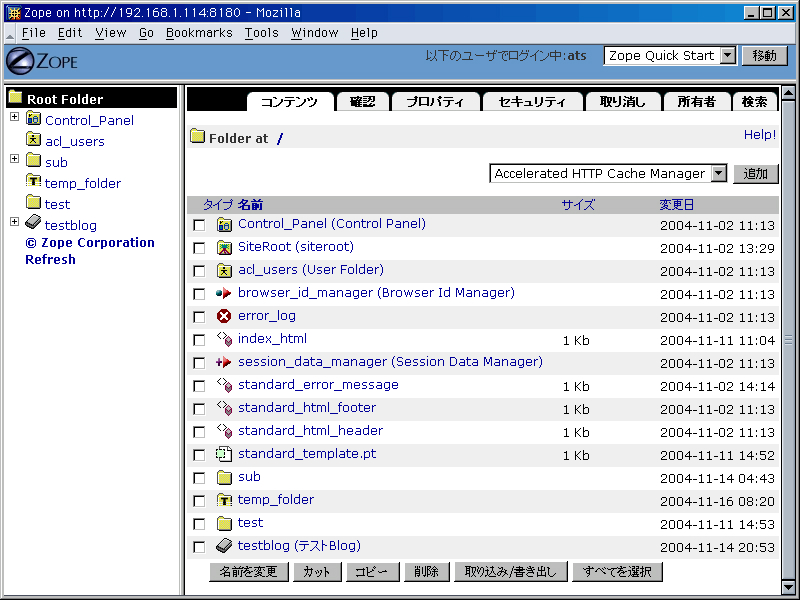This screenshot has height=600, width=800.
Task: Open the Help! link
Action: point(760,135)
